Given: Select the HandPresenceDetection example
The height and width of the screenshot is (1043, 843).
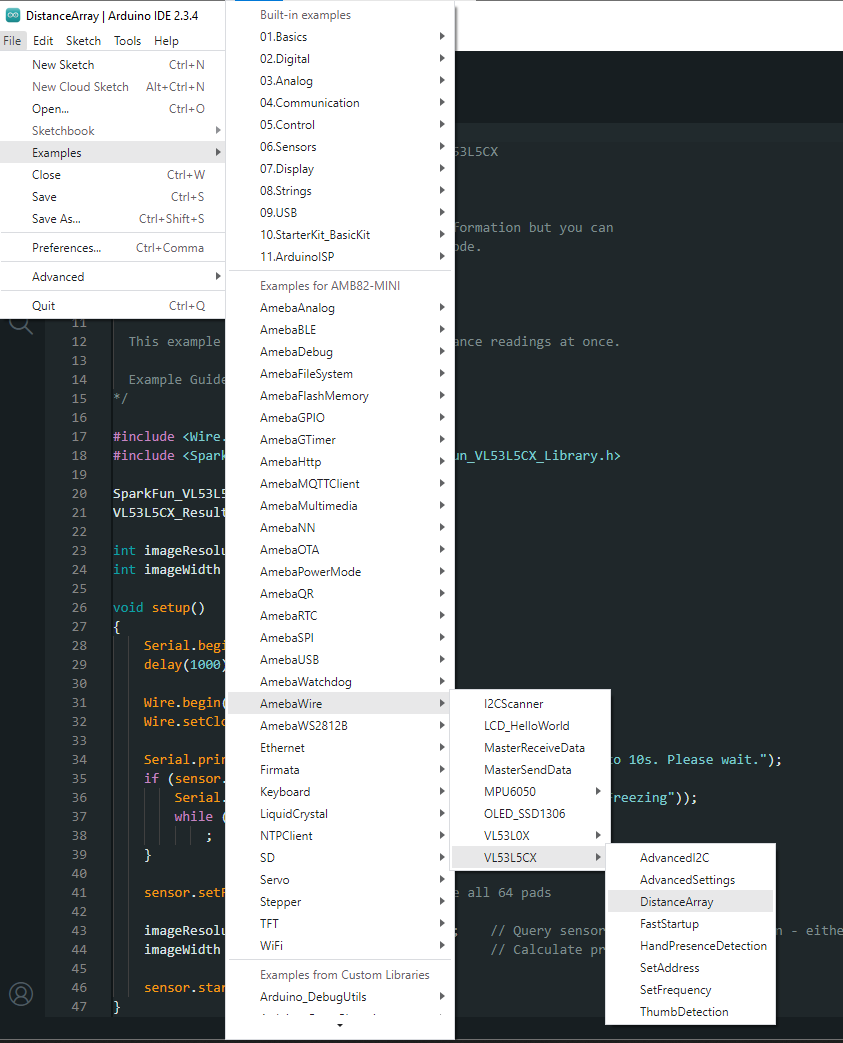Looking at the screenshot, I should pyautogui.click(x=703, y=946).
